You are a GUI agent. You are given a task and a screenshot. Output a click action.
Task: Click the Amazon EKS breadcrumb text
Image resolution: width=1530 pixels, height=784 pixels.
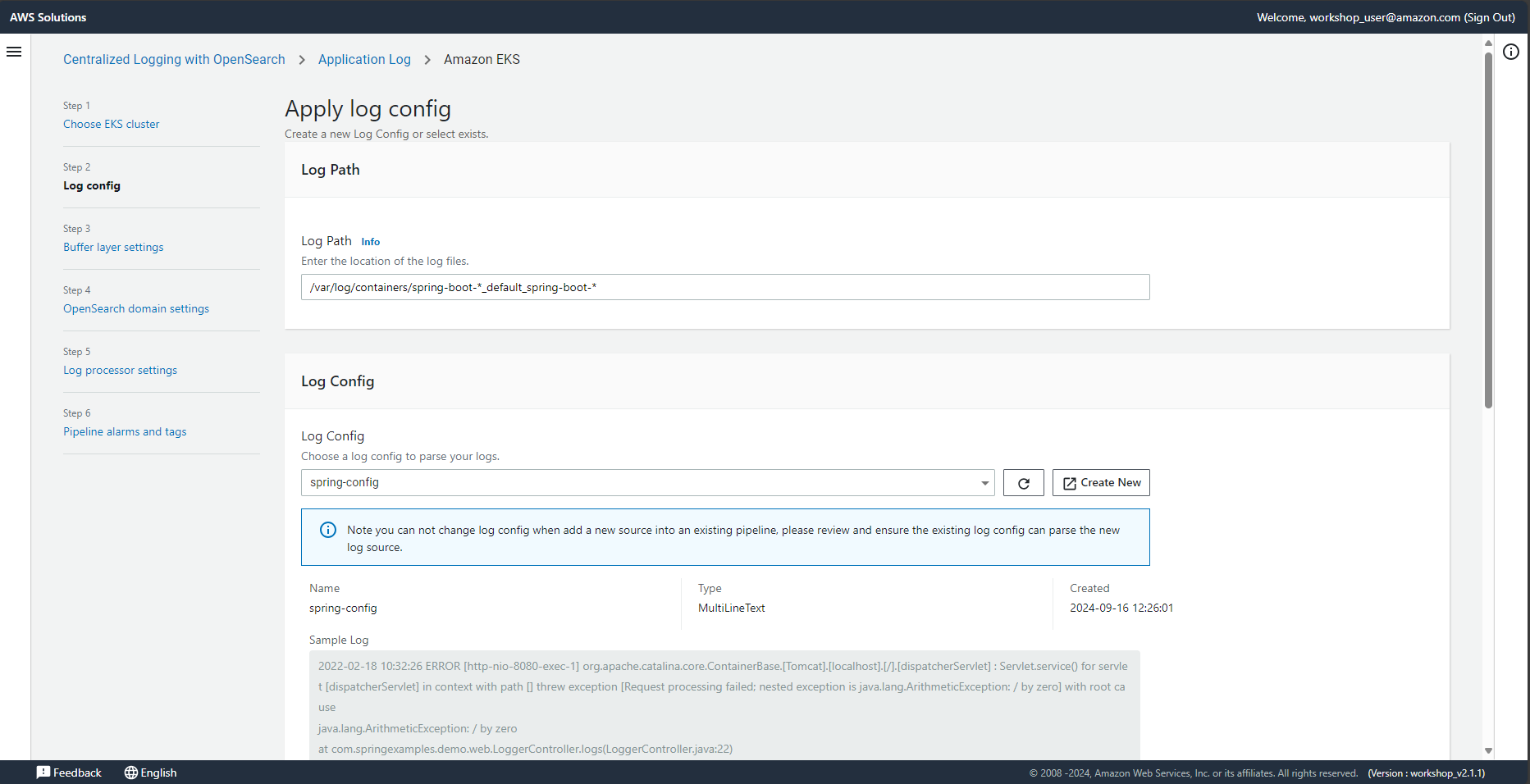pyautogui.click(x=482, y=59)
